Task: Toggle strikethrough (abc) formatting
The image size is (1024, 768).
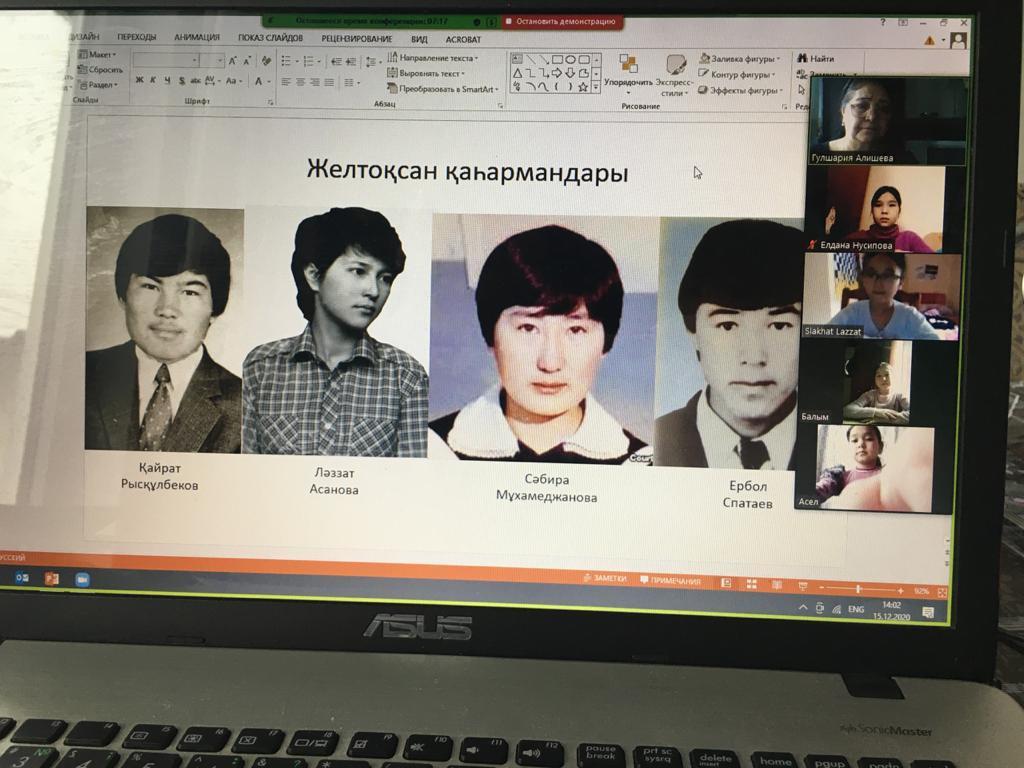Action: [195, 81]
